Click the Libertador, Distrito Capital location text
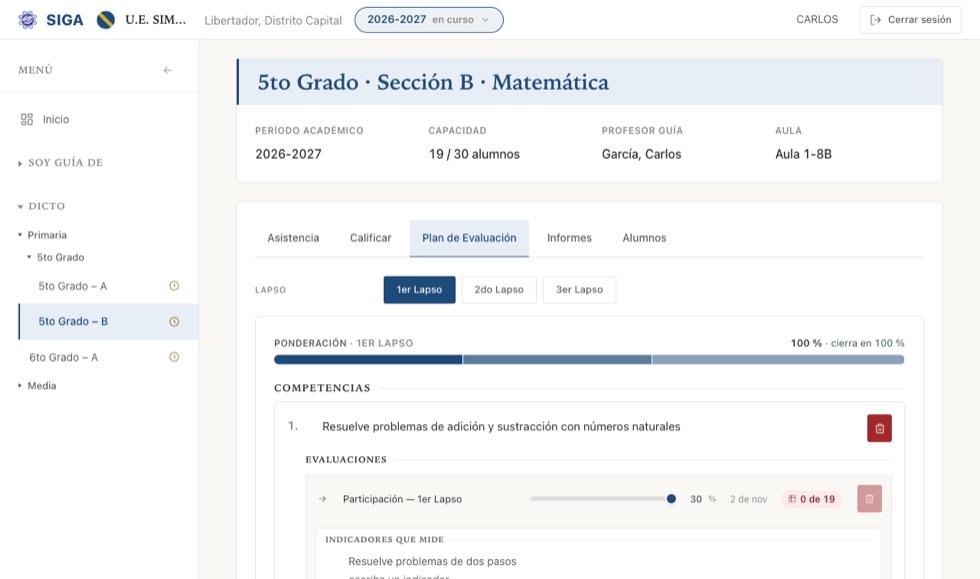The width and height of the screenshot is (980, 579). click(x=273, y=20)
